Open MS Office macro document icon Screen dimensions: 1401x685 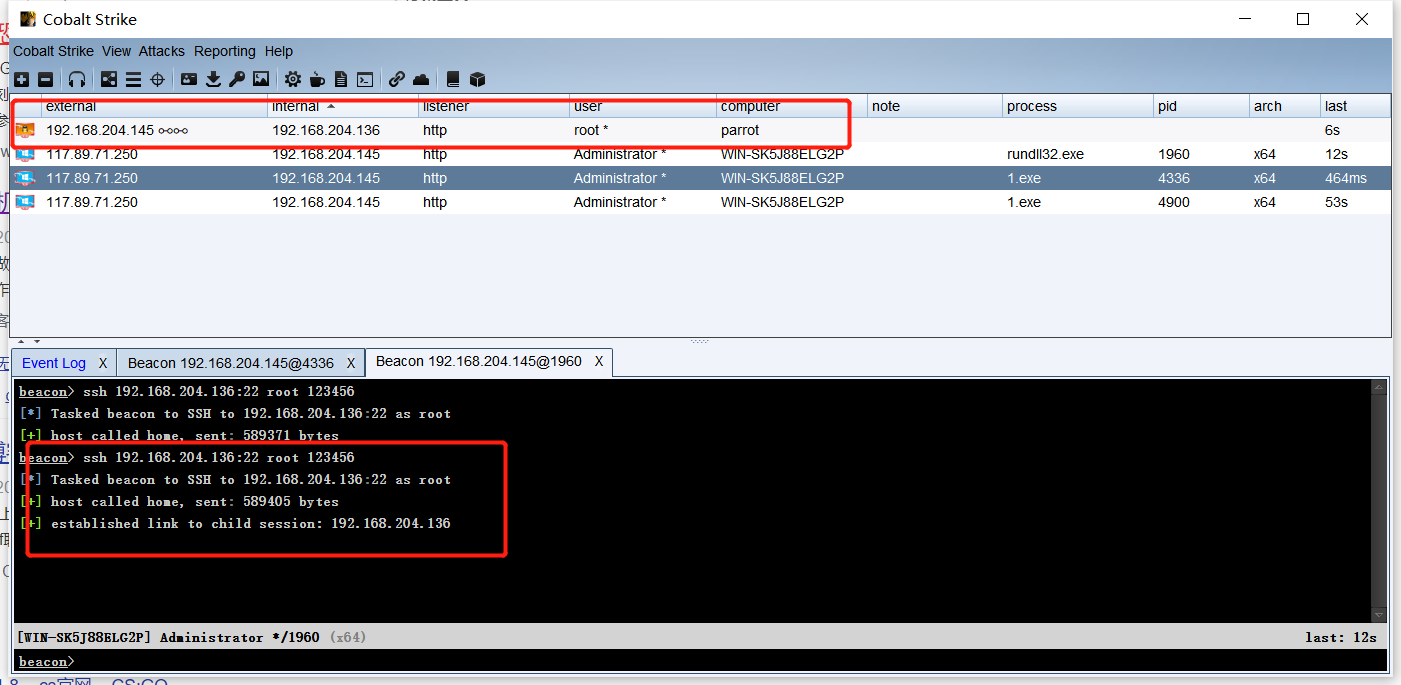pyautogui.click(x=341, y=79)
